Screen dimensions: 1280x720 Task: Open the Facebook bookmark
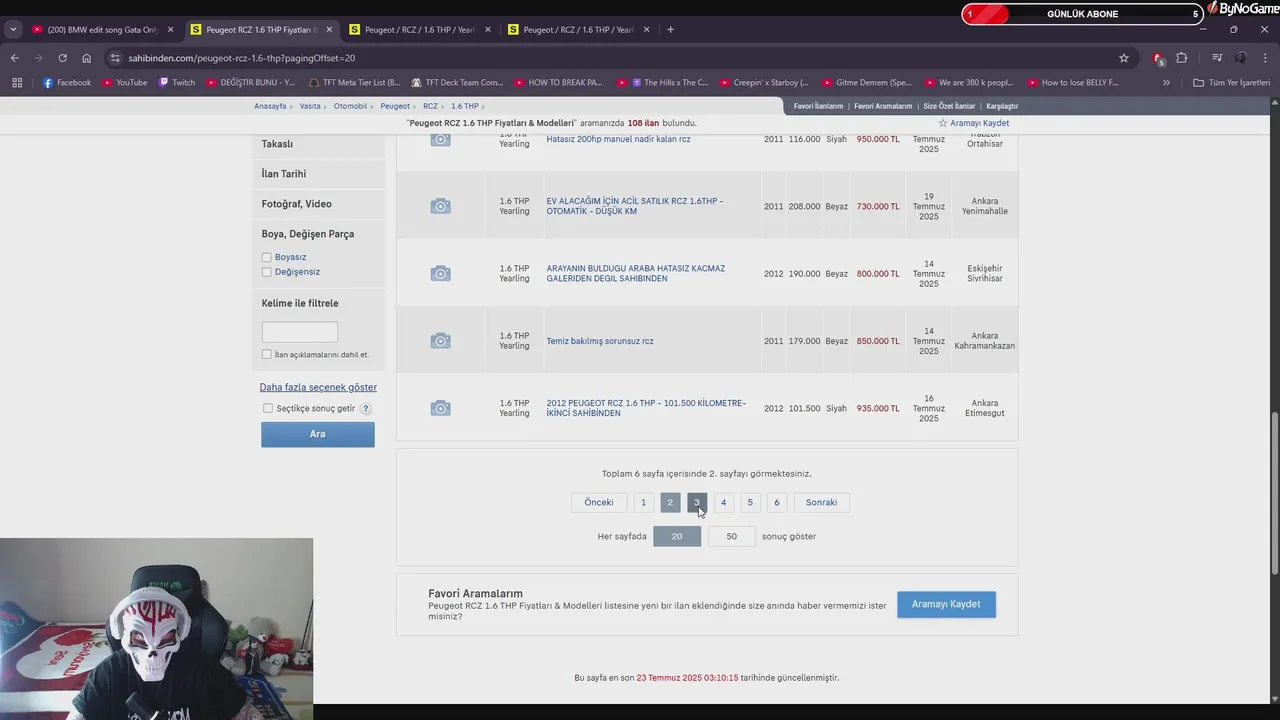pyautogui.click(x=67, y=83)
